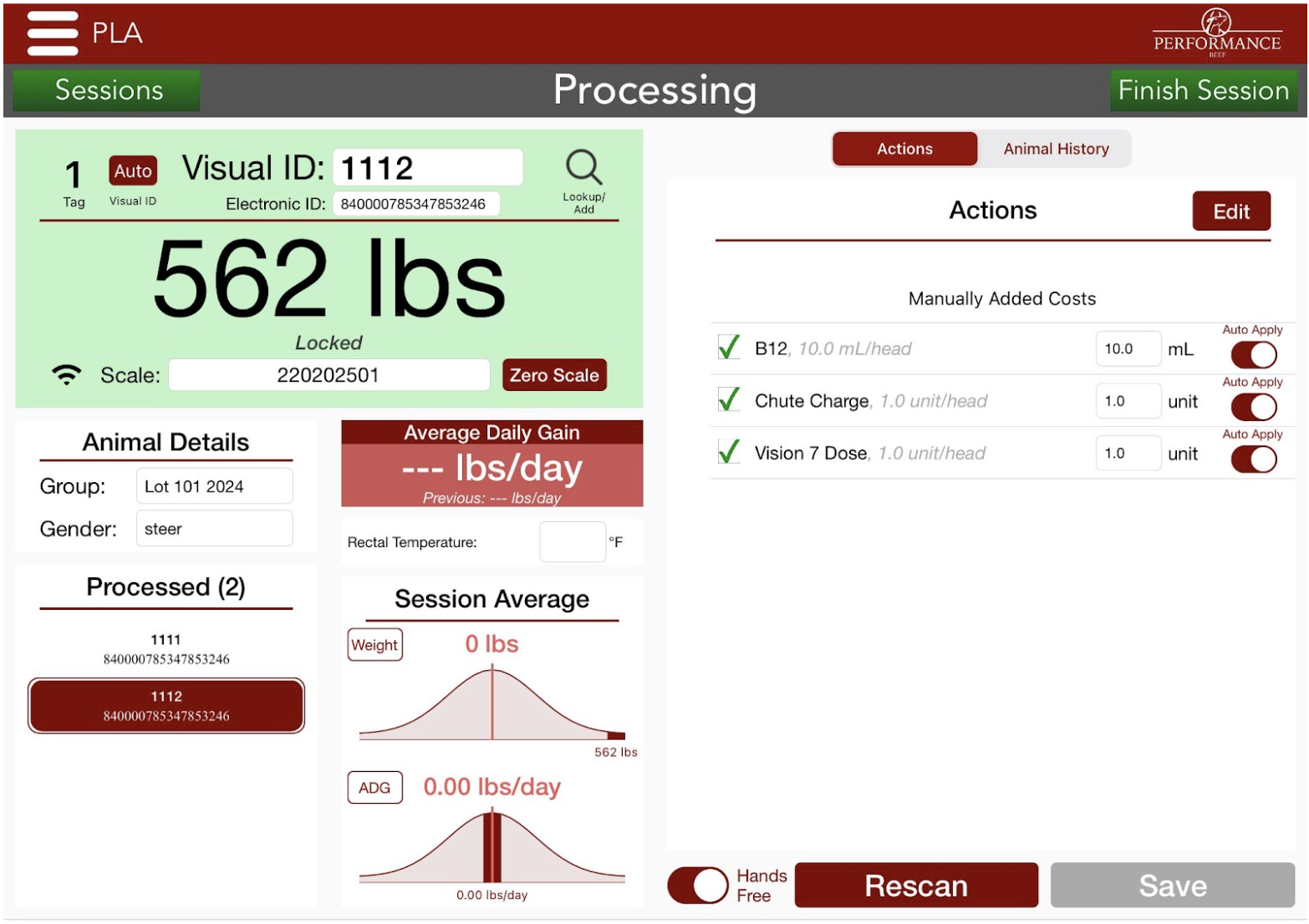
Task: Click the Locked status text
Action: click(x=329, y=343)
